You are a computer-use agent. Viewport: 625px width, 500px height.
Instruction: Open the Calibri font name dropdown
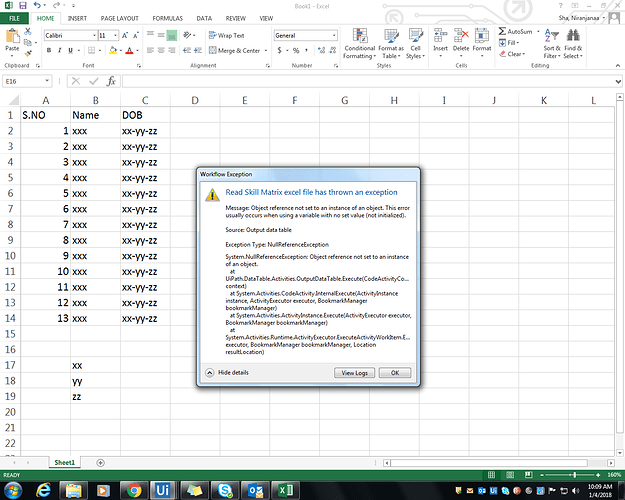tap(94, 35)
